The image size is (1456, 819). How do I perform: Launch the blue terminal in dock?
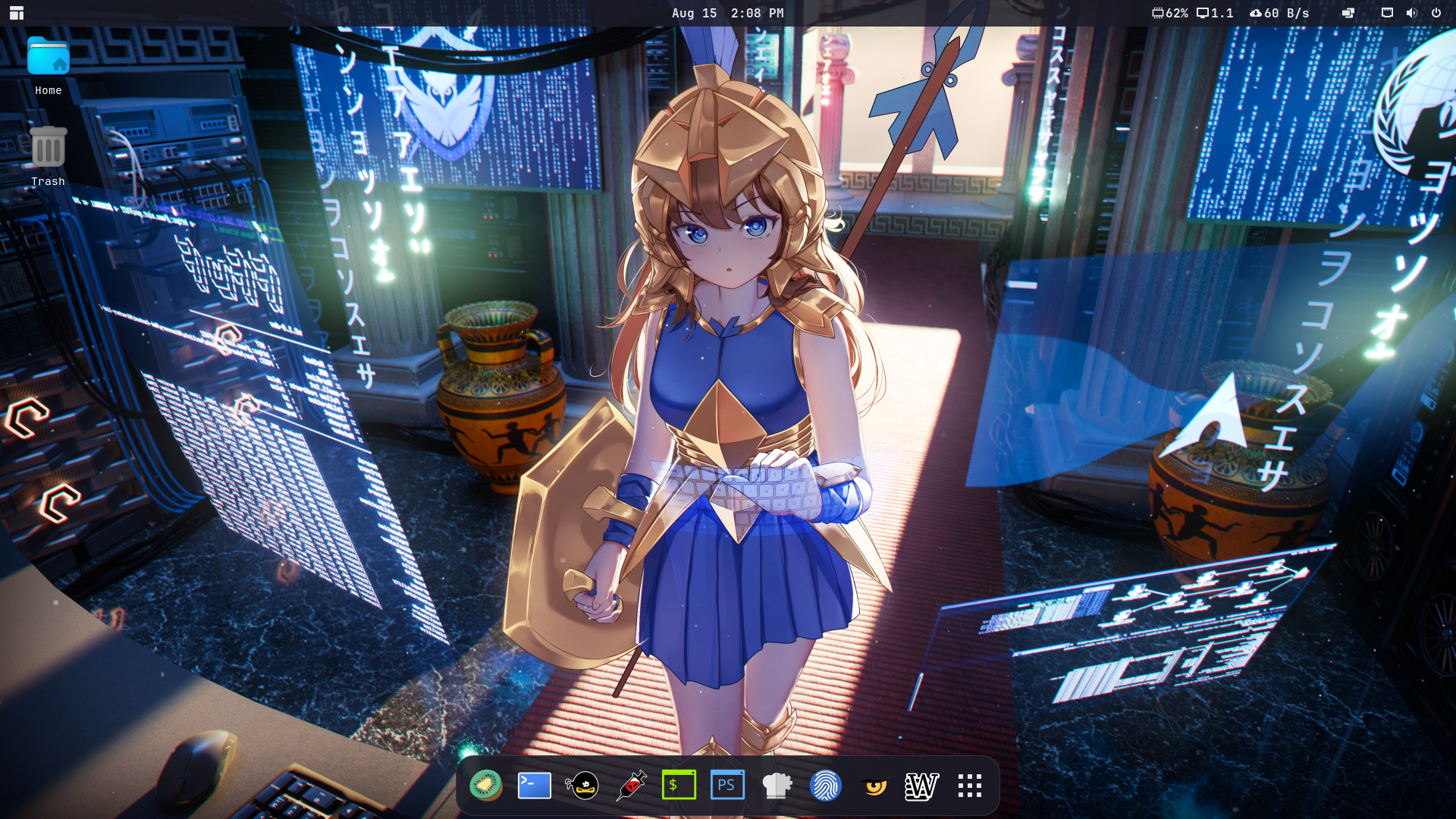pyautogui.click(x=534, y=786)
